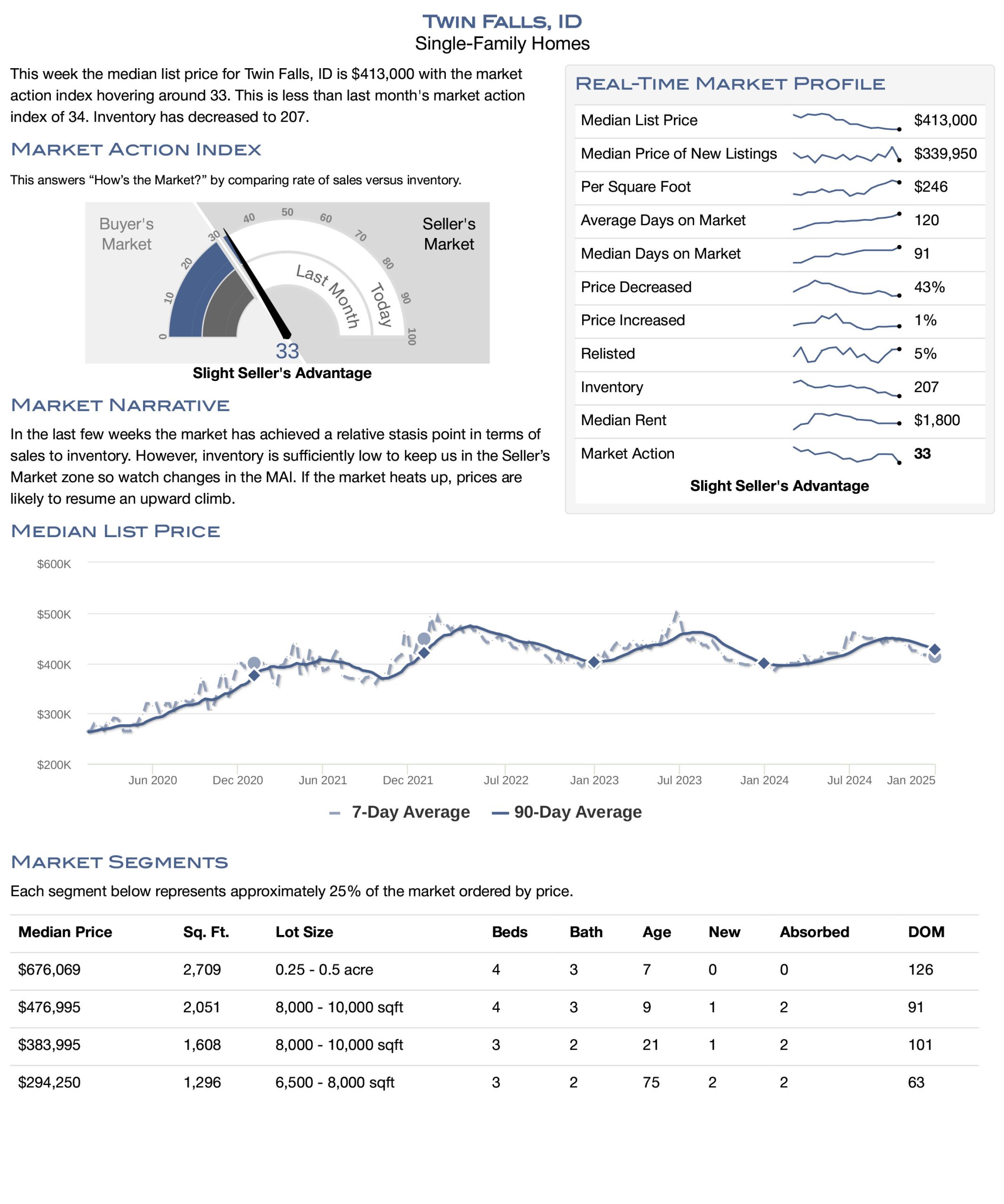Click the Real-Time Market Profile heading

(x=730, y=84)
